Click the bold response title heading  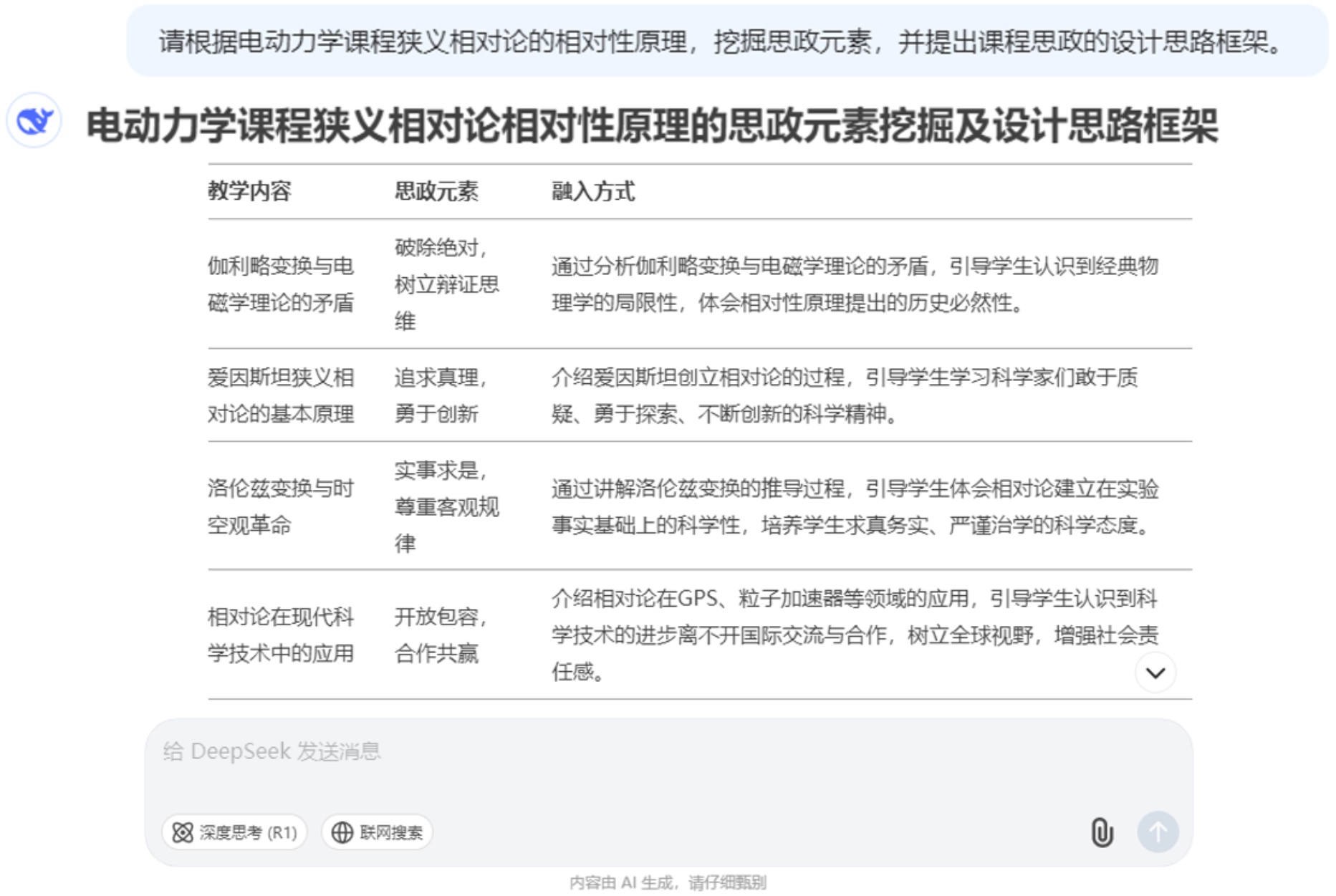point(652,126)
